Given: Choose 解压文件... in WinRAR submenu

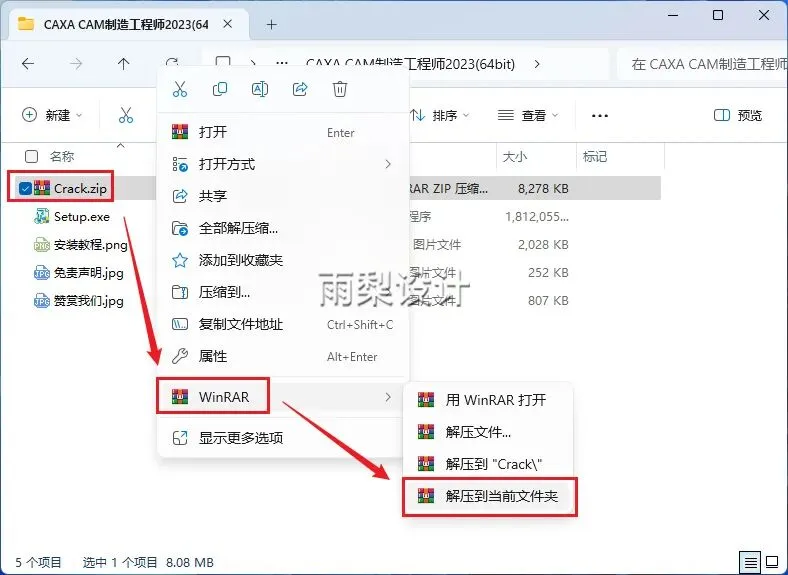Looking at the screenshot, I should click(x=489, y=432).
